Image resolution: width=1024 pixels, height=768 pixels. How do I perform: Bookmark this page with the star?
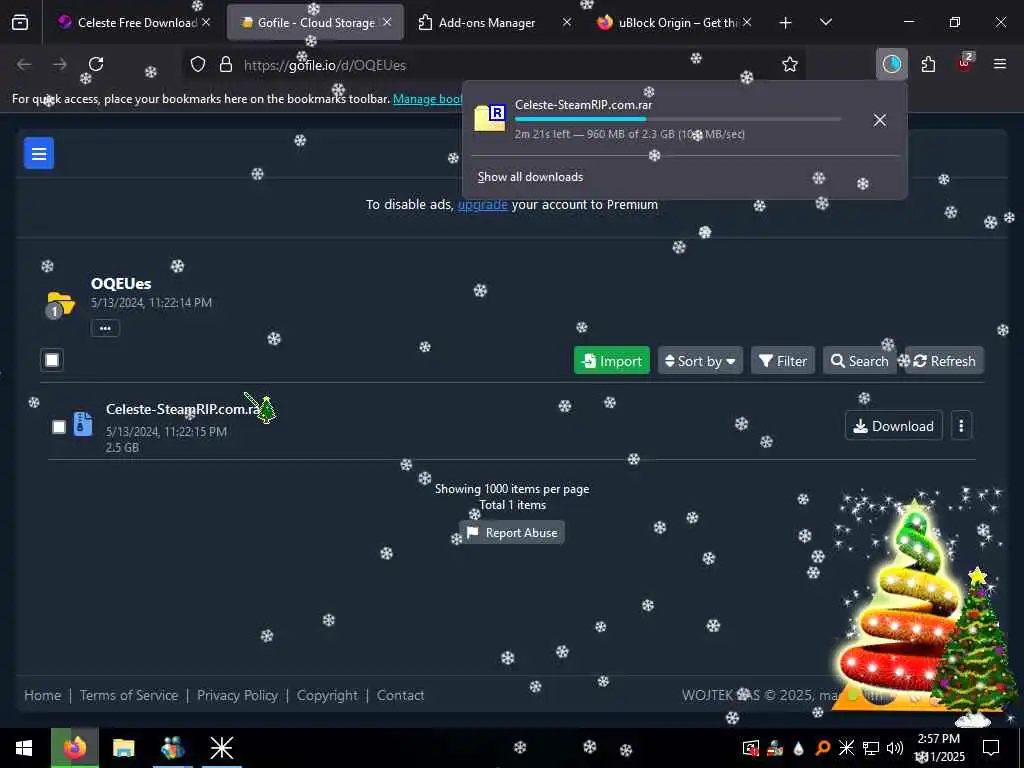point(790,64)
